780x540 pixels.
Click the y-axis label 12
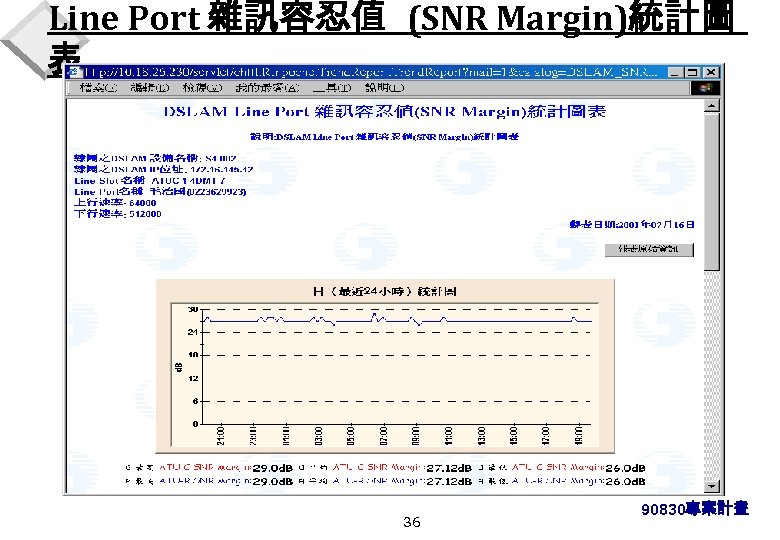click(x=193, y=378)
